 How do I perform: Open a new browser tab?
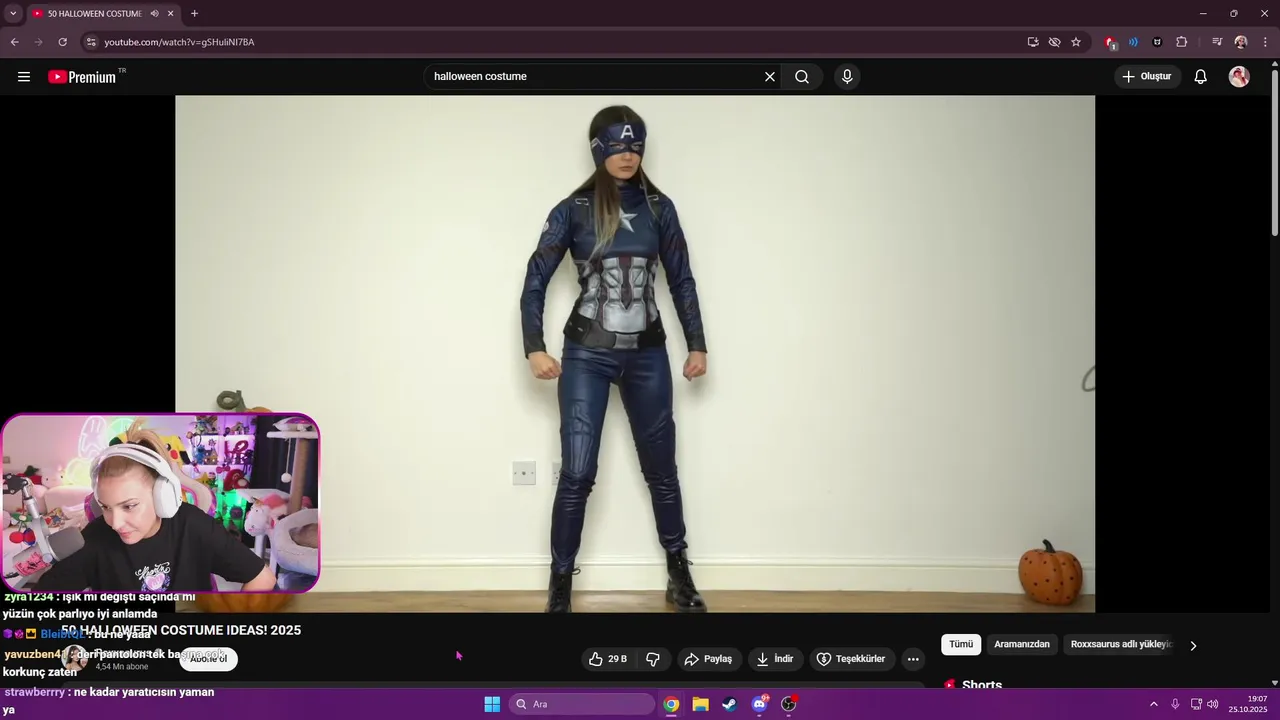[x=194, y=14]
